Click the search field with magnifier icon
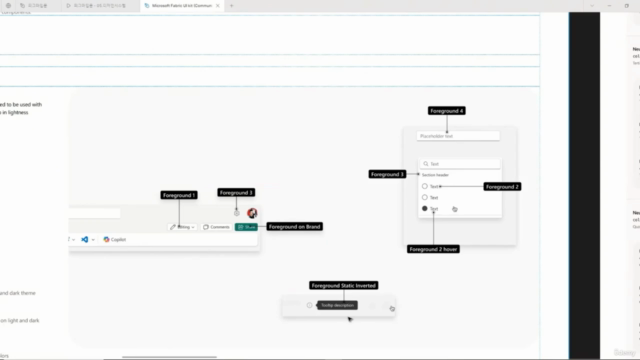The width and height of the screenshot is (640, 360). click(460, 164)
